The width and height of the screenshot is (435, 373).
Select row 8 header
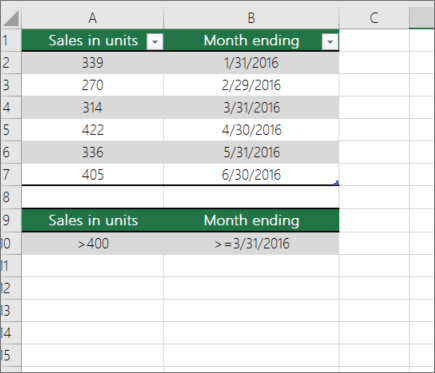11,197
